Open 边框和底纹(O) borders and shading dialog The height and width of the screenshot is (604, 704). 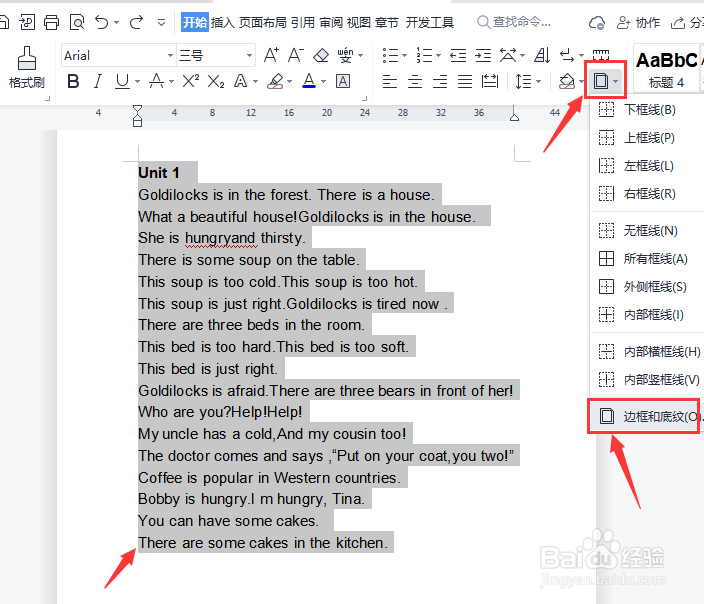[645, 416]
